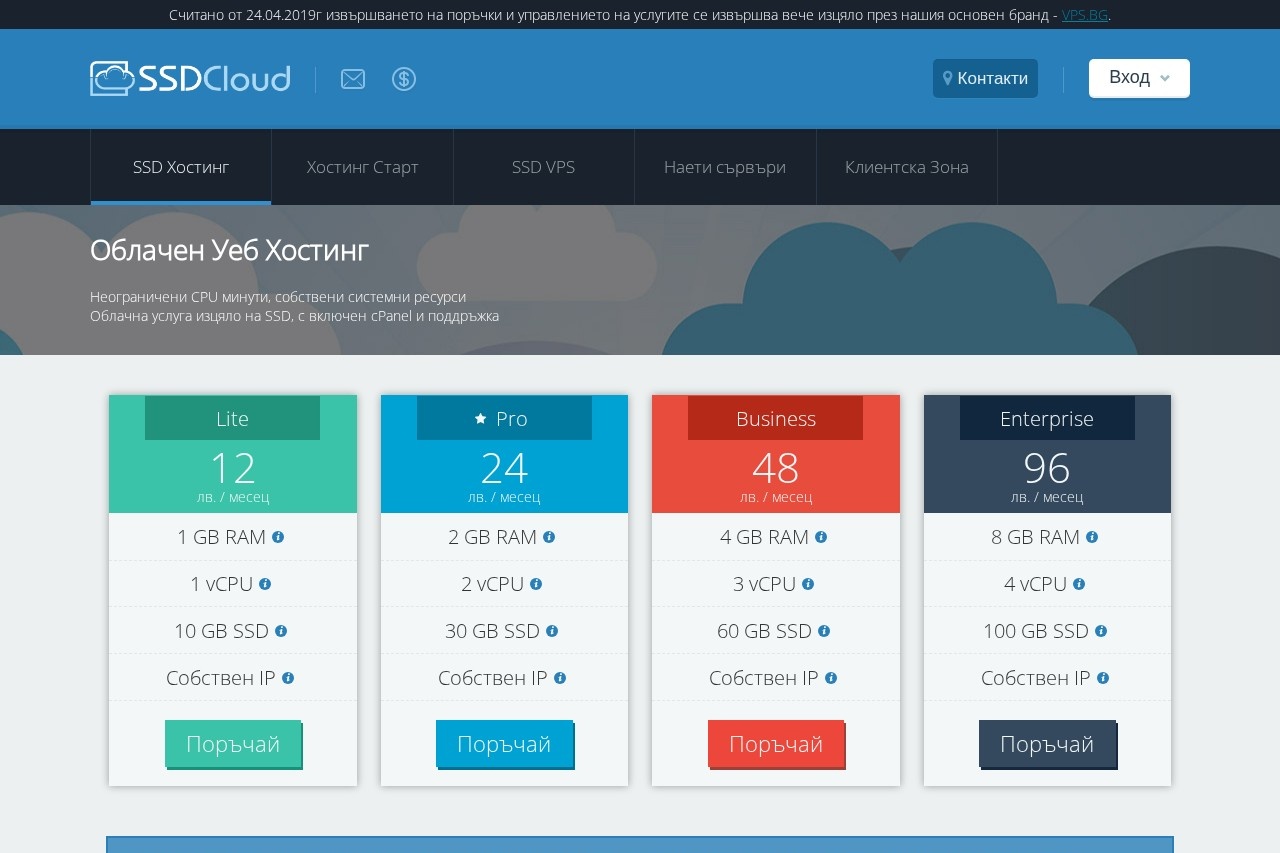Order the Lite plan via Поръчай
Image resolution: width=1280 pixels, height=853 pixels.
(232, 743)
